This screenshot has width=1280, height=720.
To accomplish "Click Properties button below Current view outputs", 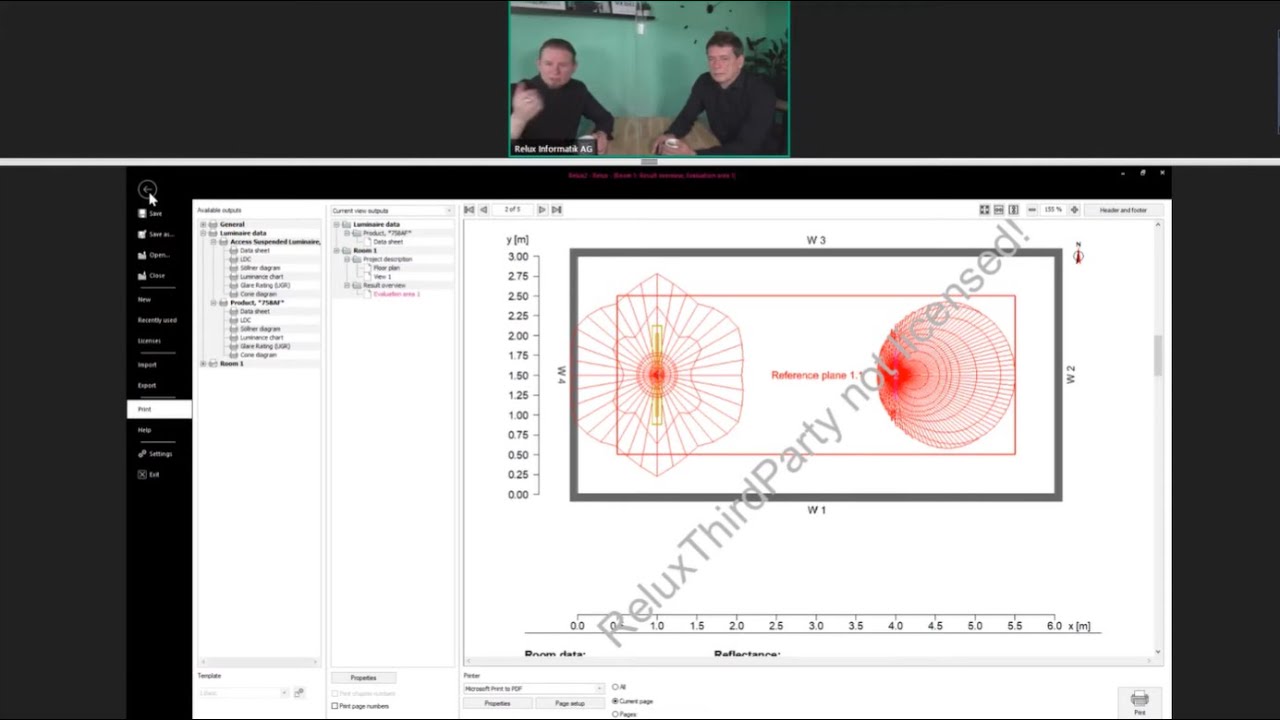I will 363,678.
